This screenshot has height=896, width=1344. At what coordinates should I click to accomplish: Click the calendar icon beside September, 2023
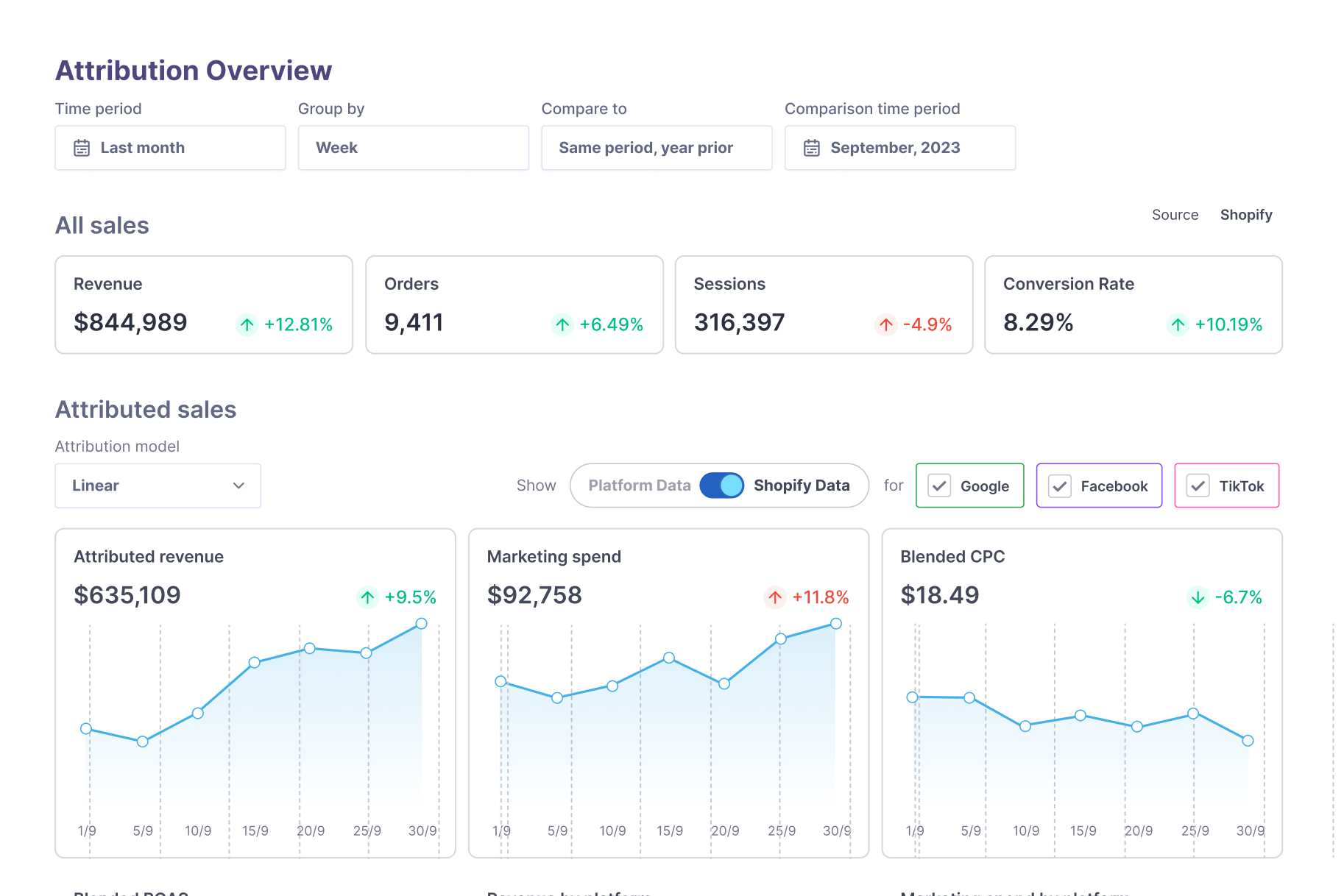click(812, 148)
